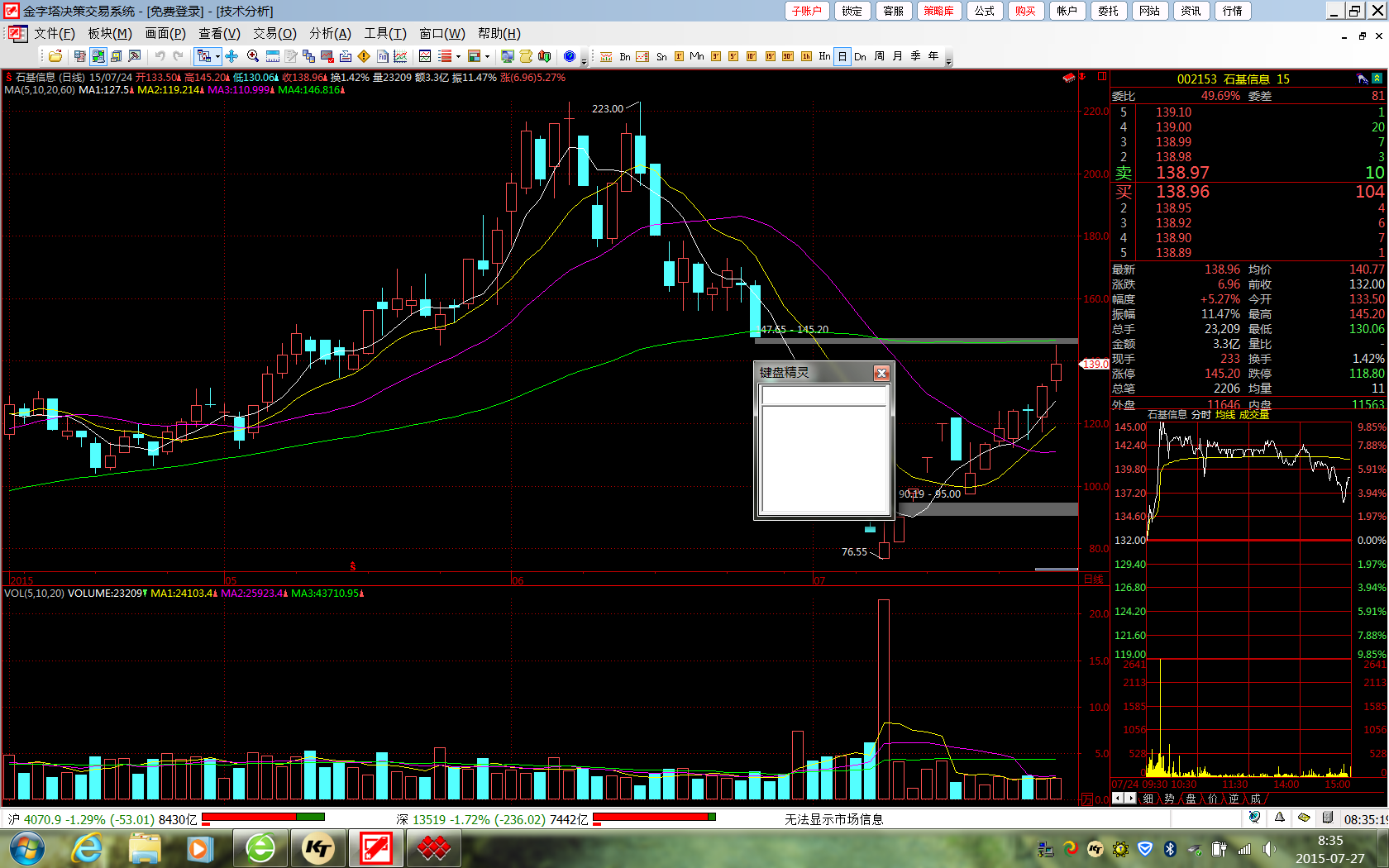Open Internet Explorer from the taskbar
The width and height of the screenshot is (1389, 868).
point(86,849)
